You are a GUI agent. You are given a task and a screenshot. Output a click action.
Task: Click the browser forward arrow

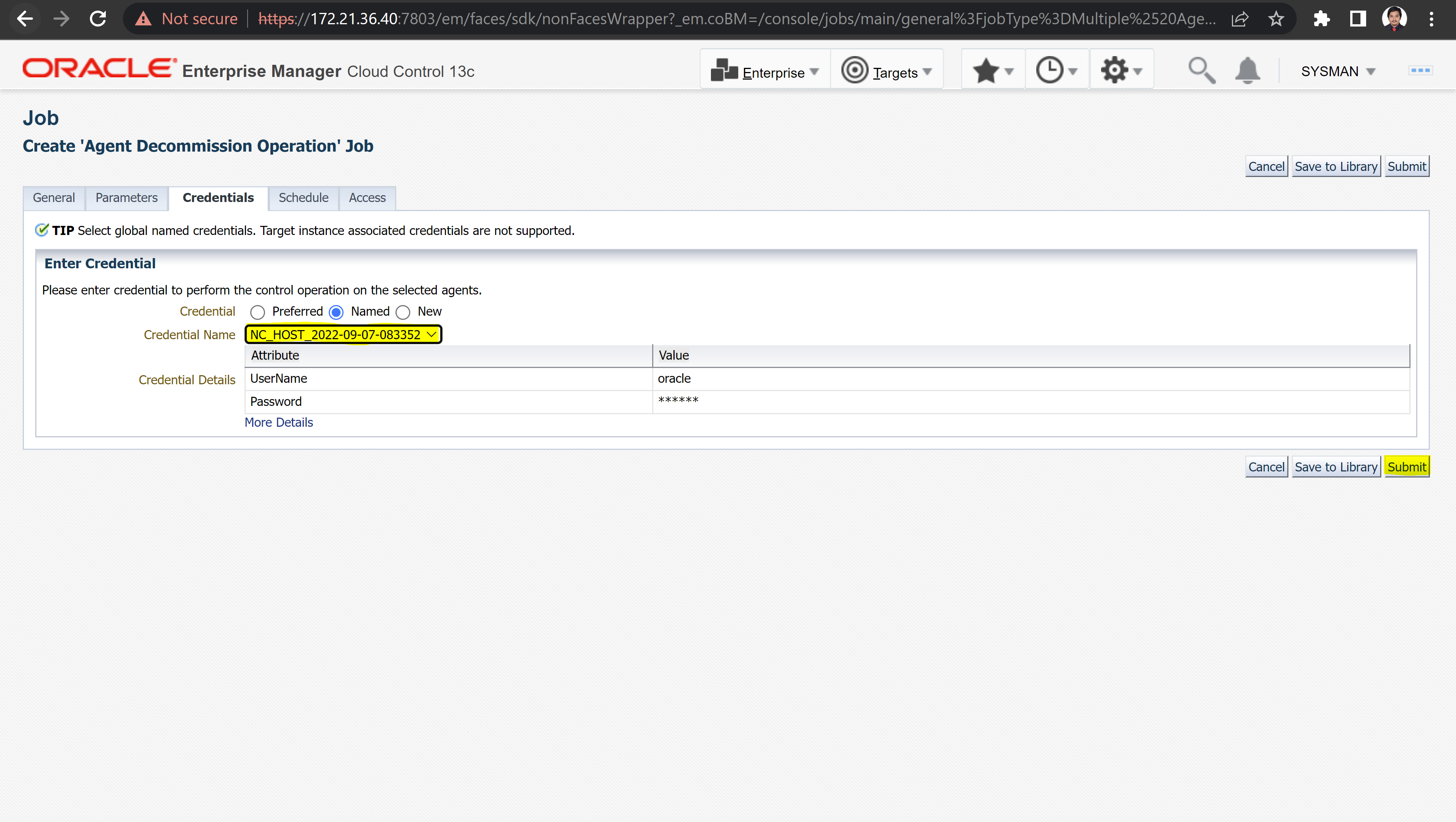click(x=61, y=19)
